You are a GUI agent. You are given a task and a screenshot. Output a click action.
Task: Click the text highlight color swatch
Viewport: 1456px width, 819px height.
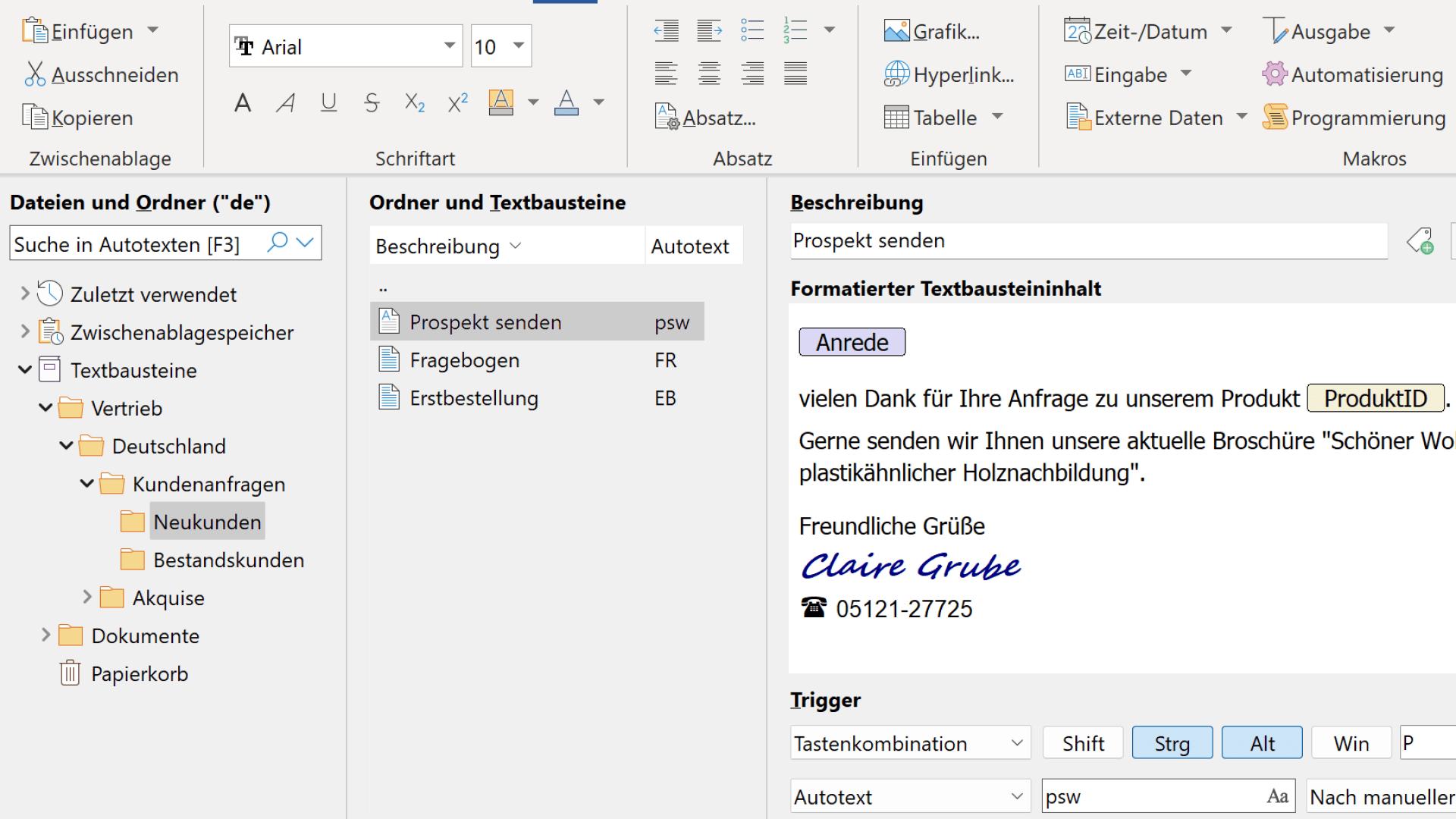(501, 102)
